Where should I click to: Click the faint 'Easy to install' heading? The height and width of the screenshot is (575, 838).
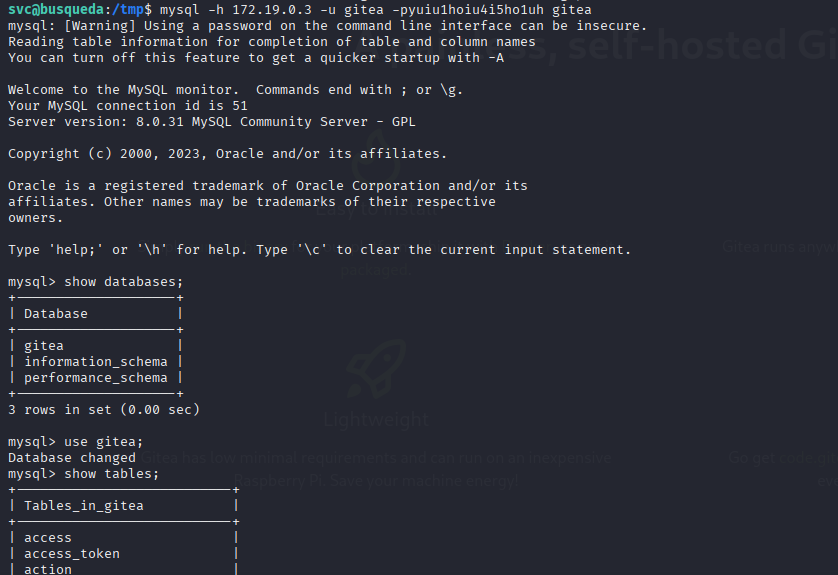click(x=376, y=209)
